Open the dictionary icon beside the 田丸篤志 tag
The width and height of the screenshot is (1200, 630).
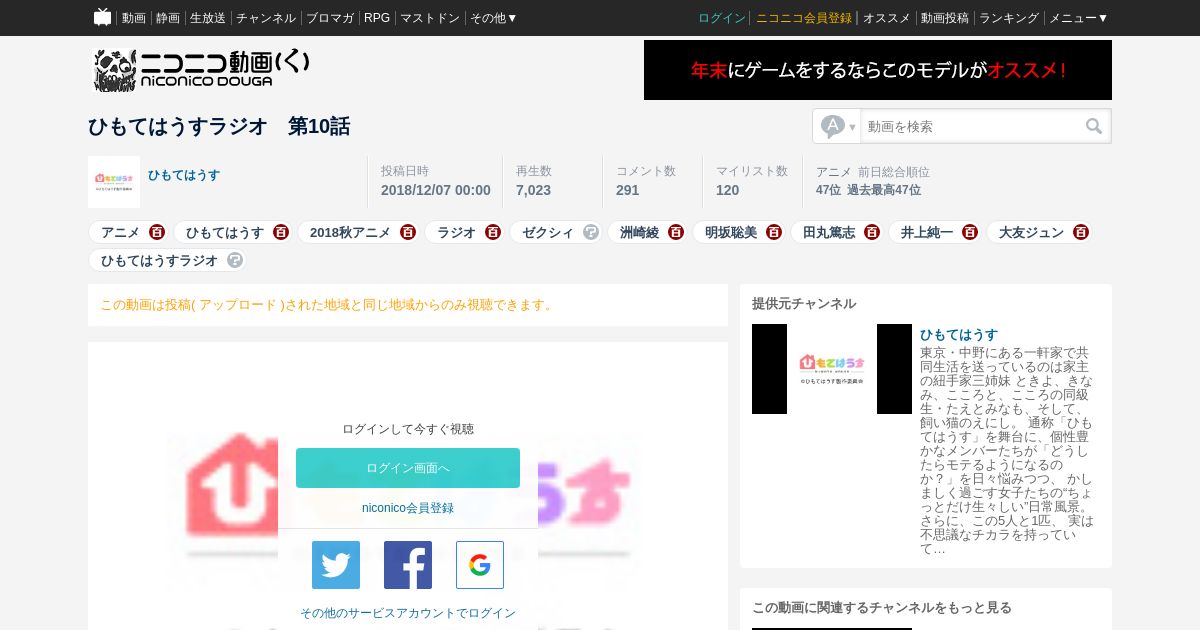[x=872, y=232]
